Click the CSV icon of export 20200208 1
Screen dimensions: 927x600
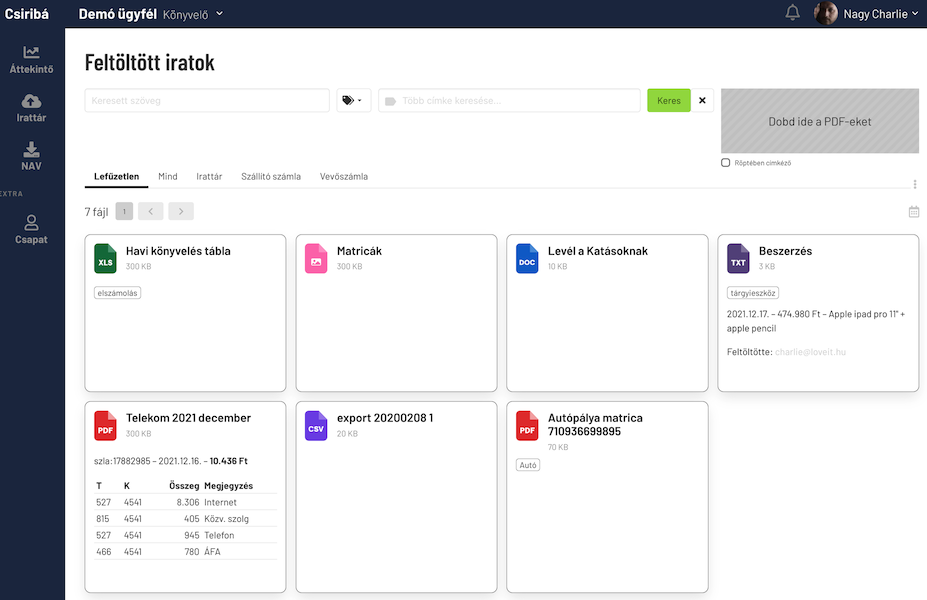316,425
